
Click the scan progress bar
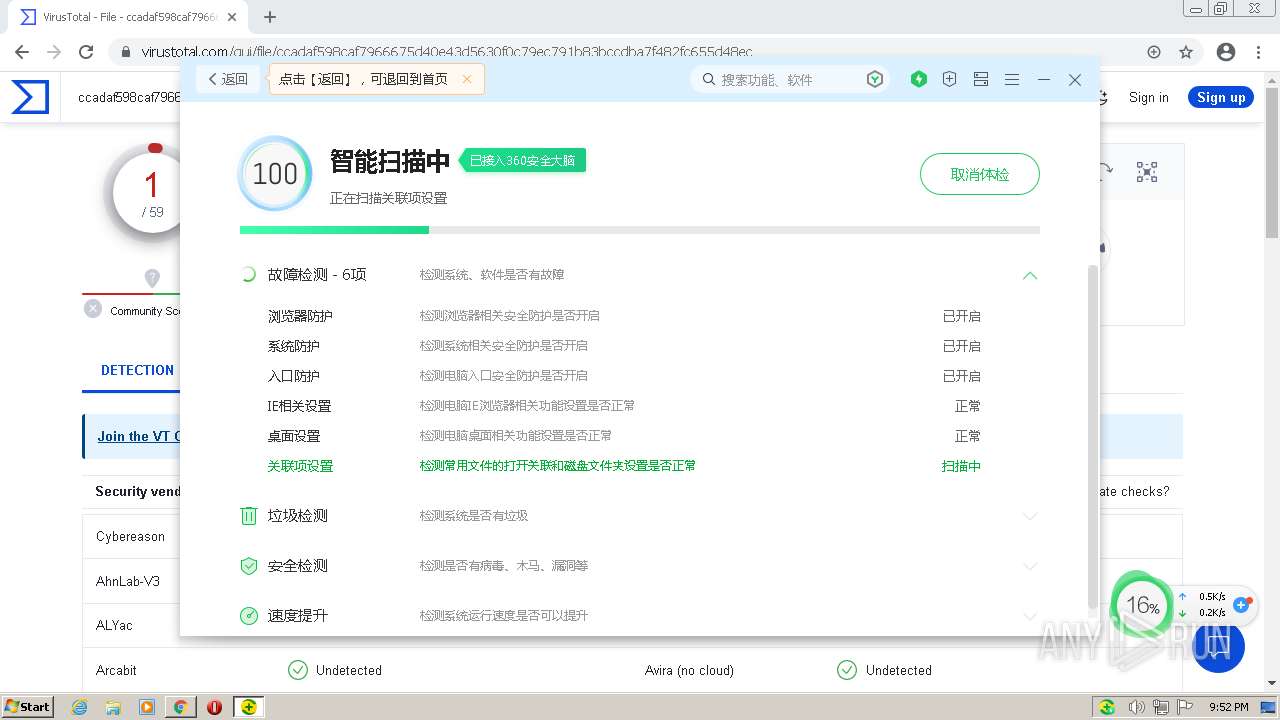click(x=640, y=230)
